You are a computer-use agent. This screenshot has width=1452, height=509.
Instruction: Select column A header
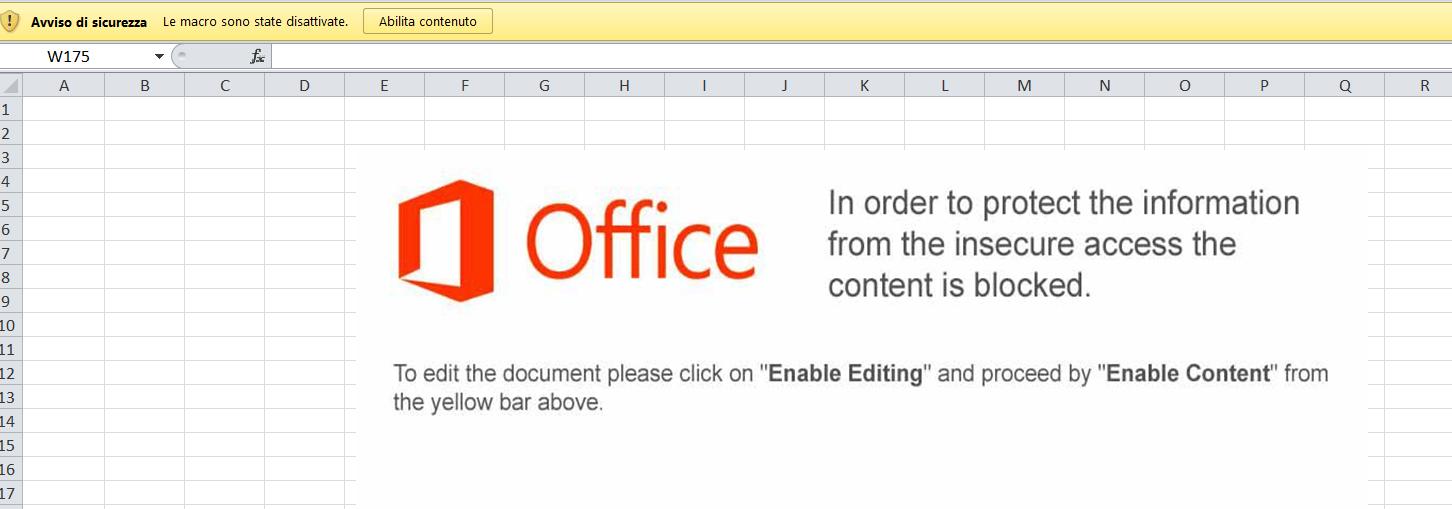click(64, 86)
